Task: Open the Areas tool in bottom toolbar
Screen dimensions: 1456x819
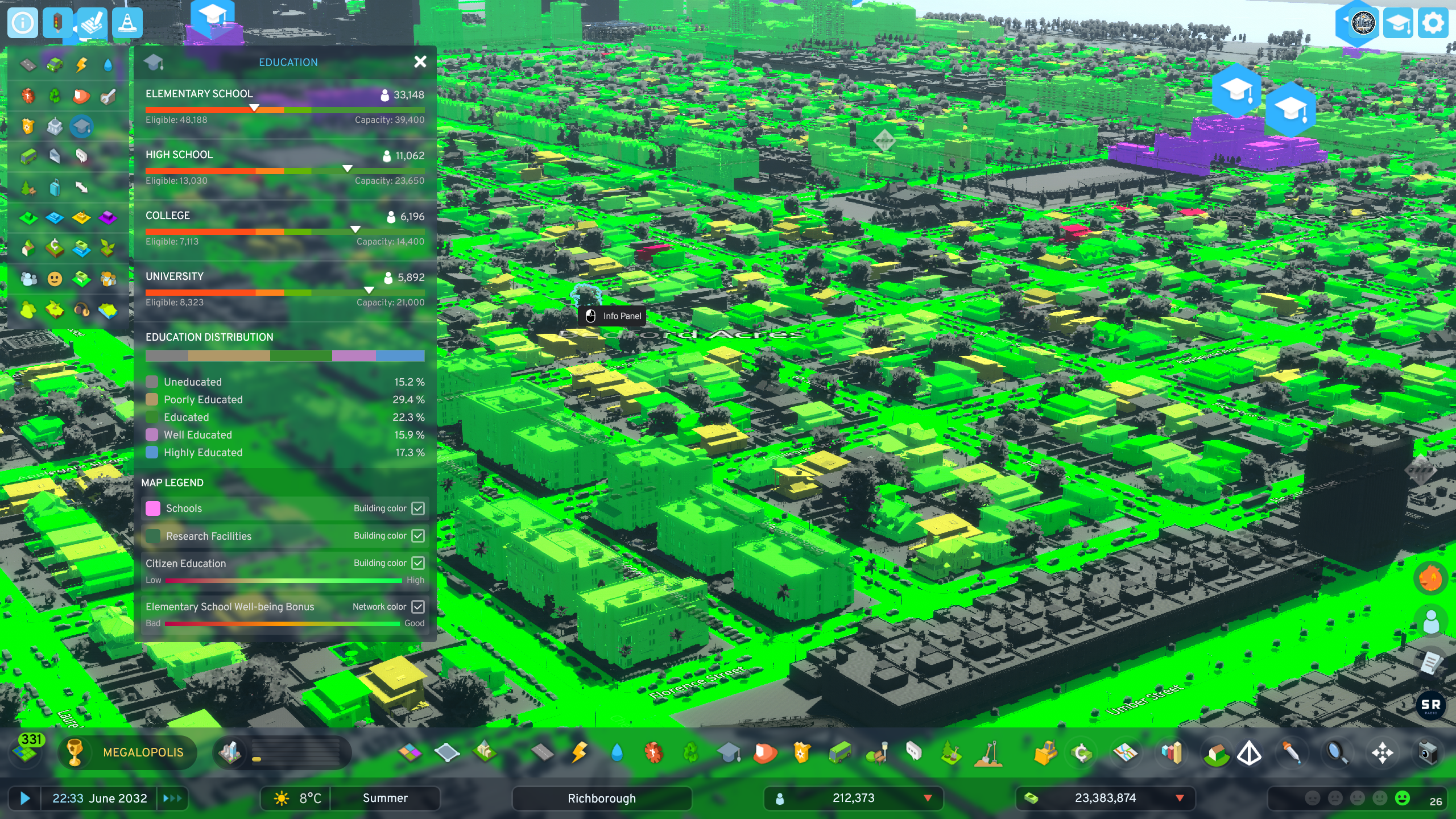Action: click(447, 752)
